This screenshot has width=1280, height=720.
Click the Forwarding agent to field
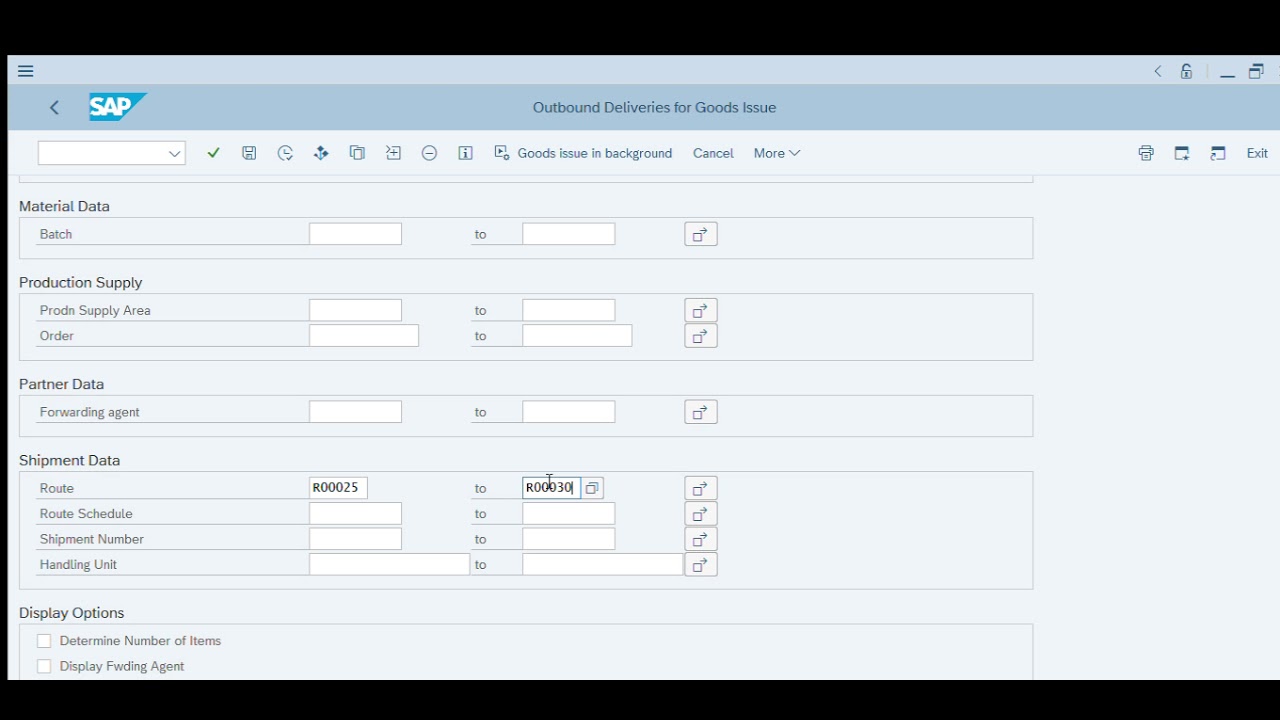[568, 412]
